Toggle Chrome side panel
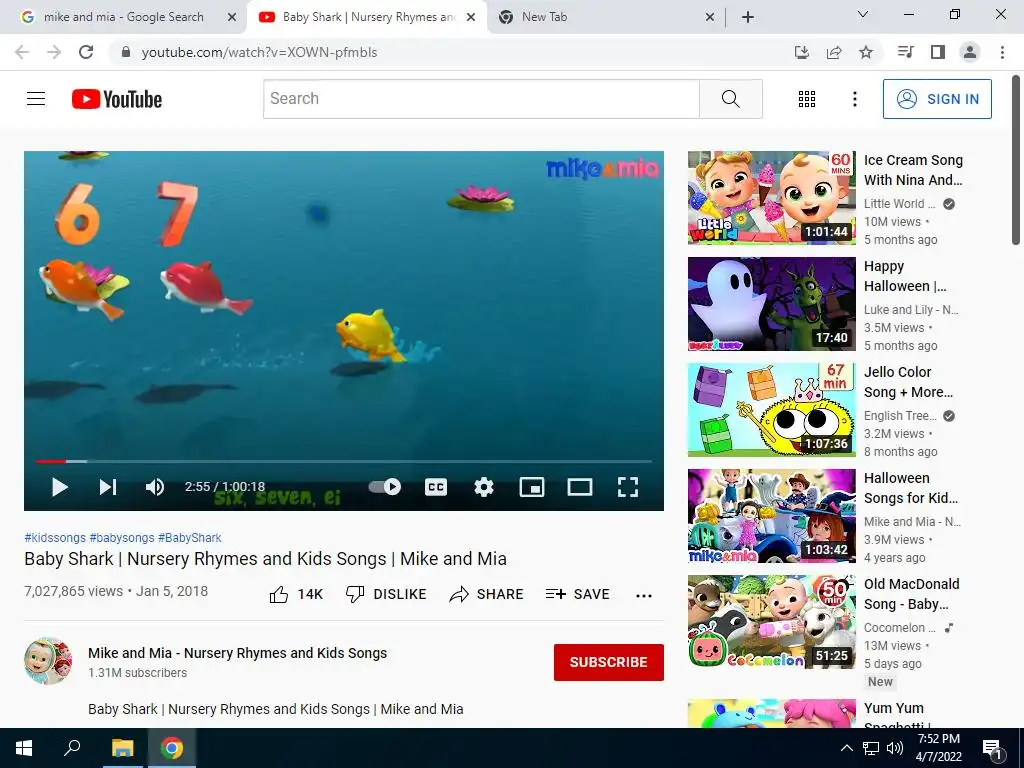 (938, 52)
